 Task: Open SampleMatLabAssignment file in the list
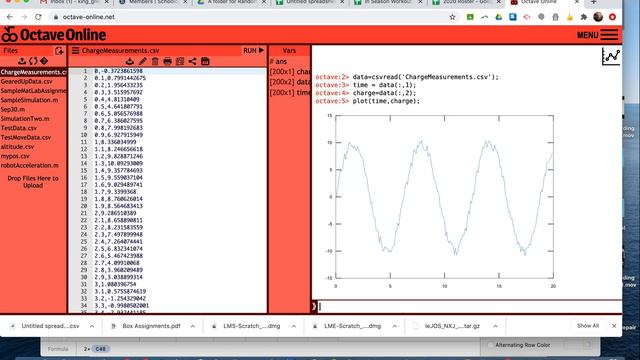(33, 91)
